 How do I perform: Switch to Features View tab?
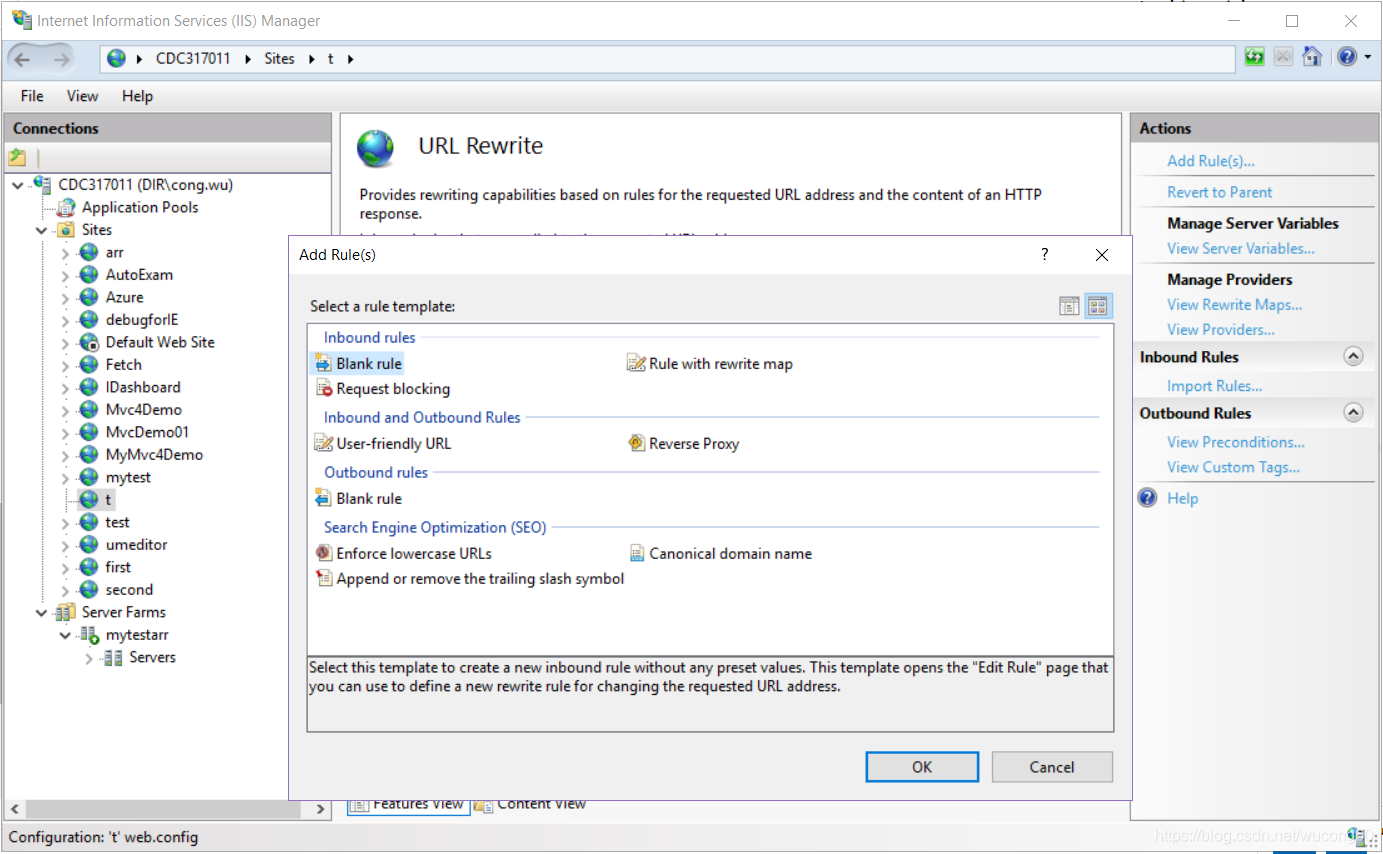coord(408,804)
